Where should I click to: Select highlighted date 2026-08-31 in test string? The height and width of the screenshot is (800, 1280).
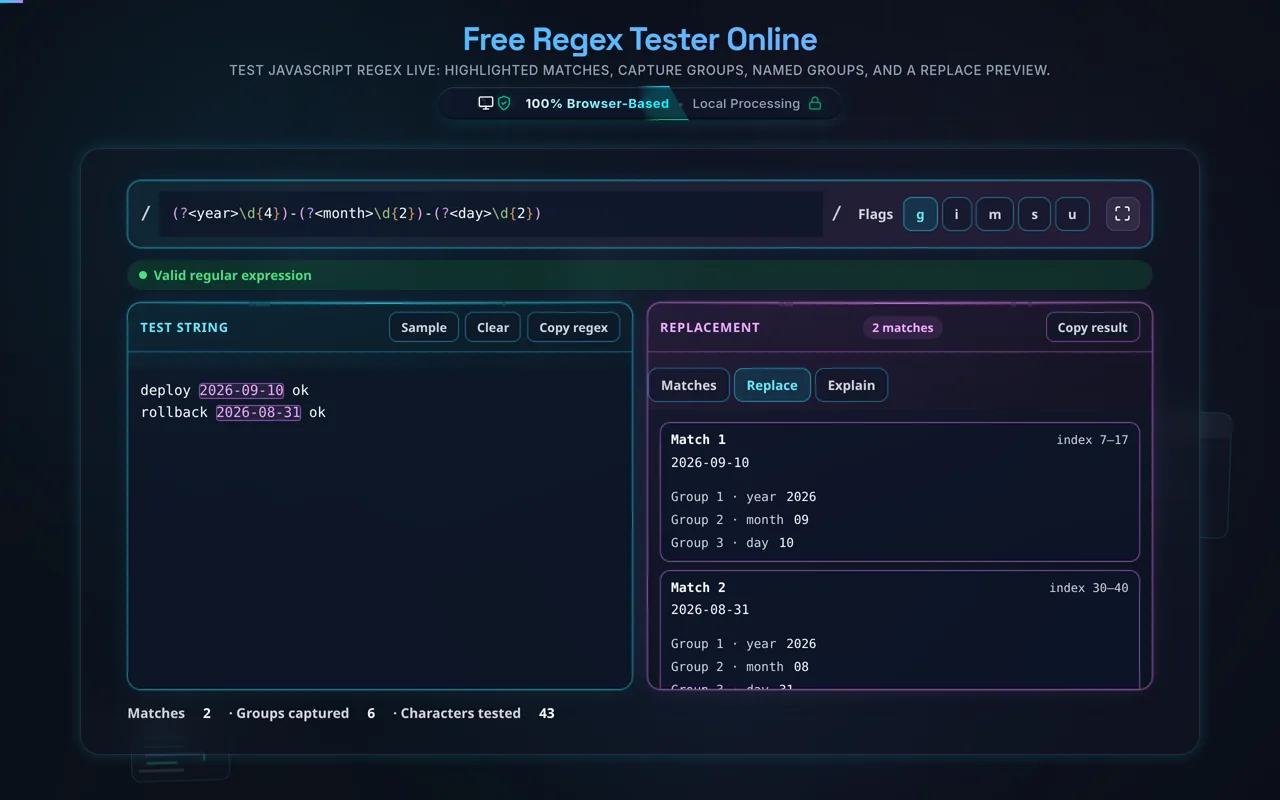click(258, 412)
